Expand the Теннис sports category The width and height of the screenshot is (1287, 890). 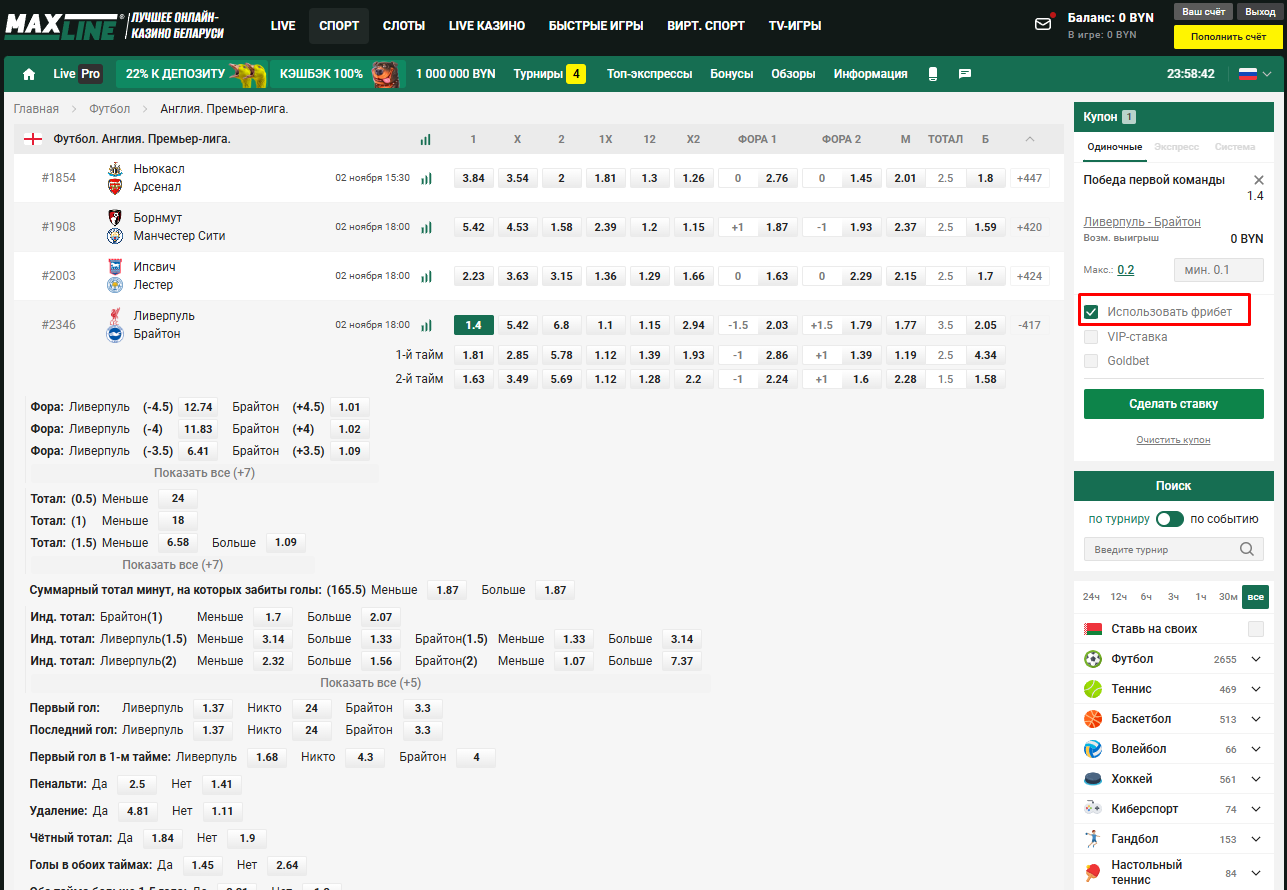tap(1256, 689)
